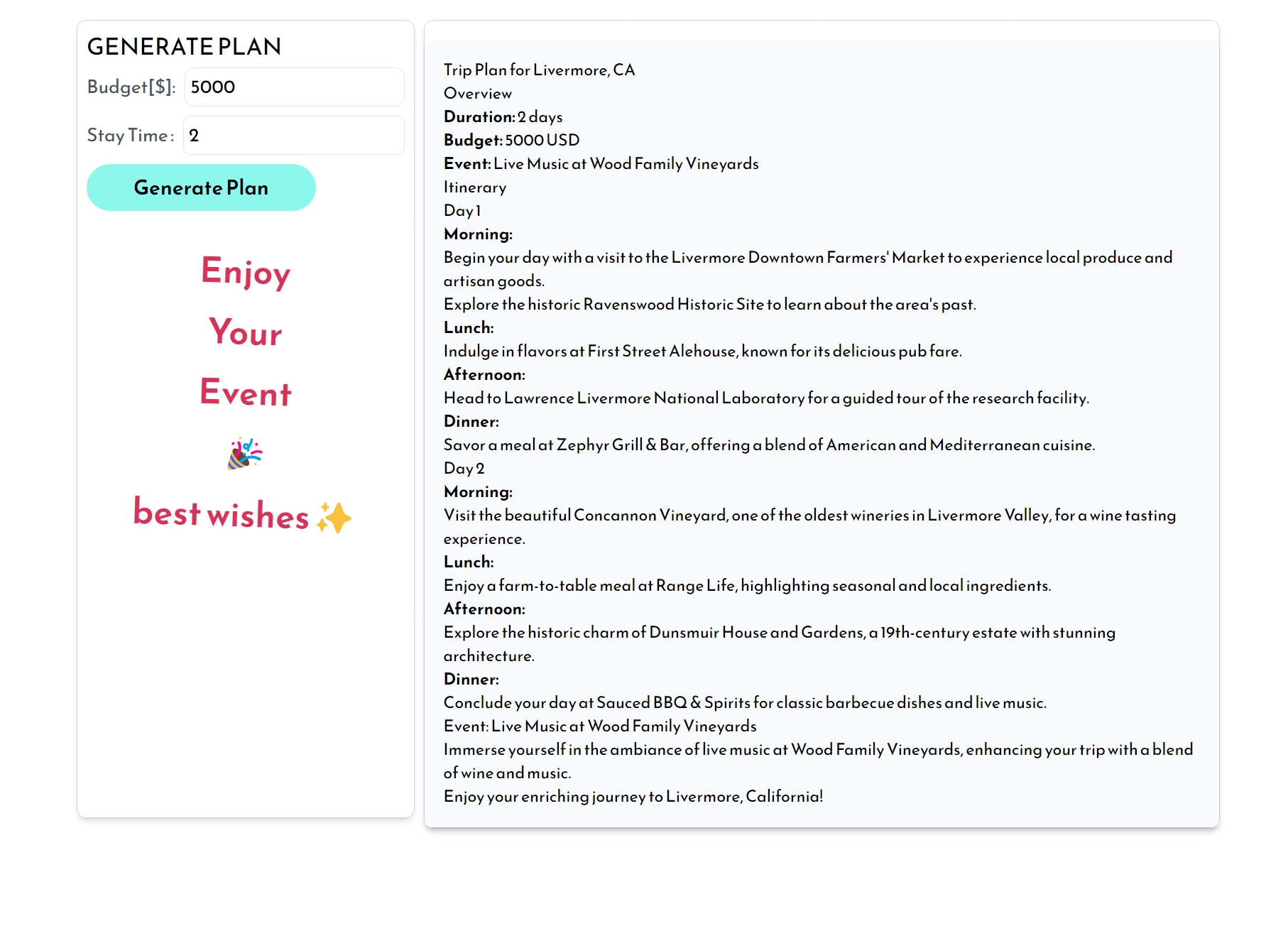Click the Range Life farm-to-table sentence
The width and height of the screenshot is (1288, 926).
[748, 585]
